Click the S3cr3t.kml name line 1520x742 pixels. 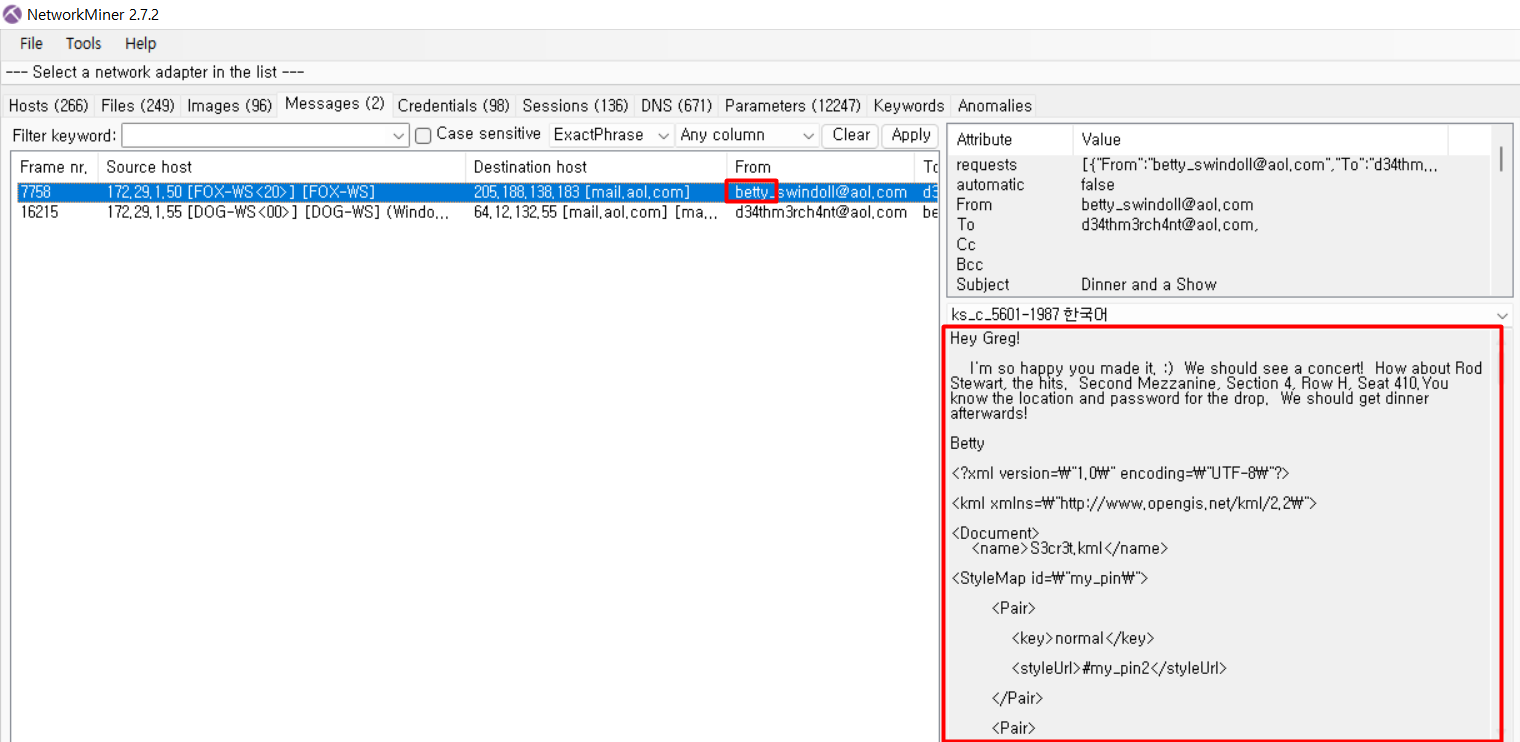(1069, 549)
